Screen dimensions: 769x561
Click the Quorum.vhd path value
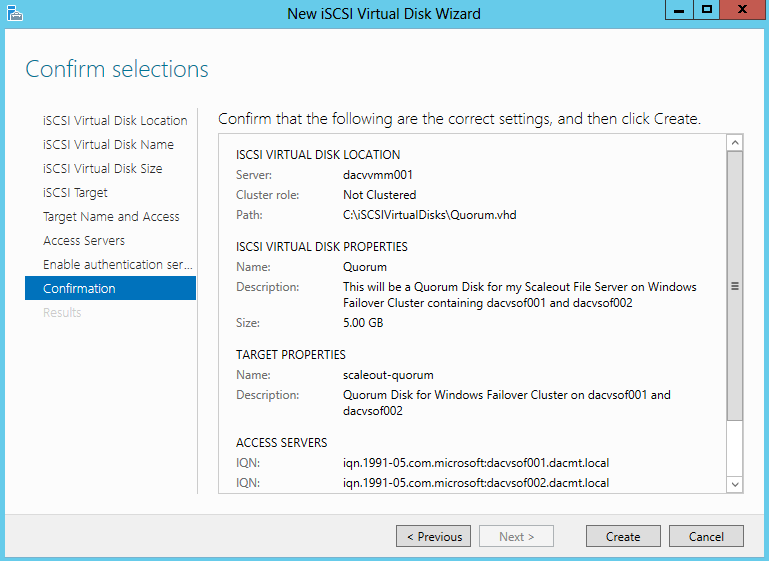pos(430,215)
